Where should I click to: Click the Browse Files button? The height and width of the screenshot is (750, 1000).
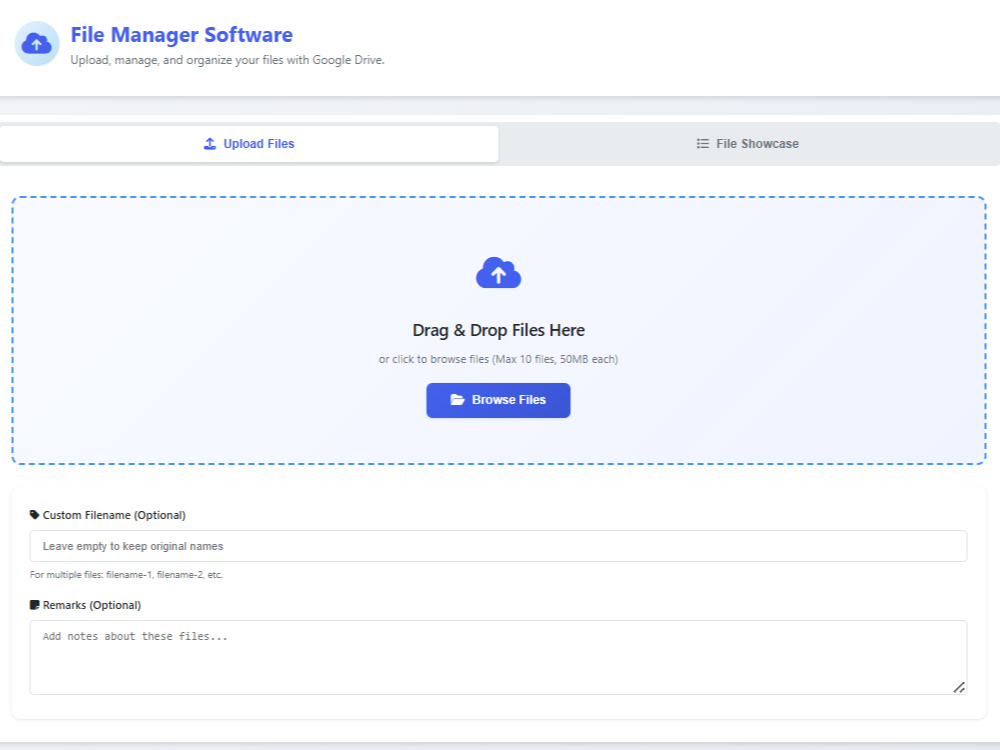[x=498, y=400]
